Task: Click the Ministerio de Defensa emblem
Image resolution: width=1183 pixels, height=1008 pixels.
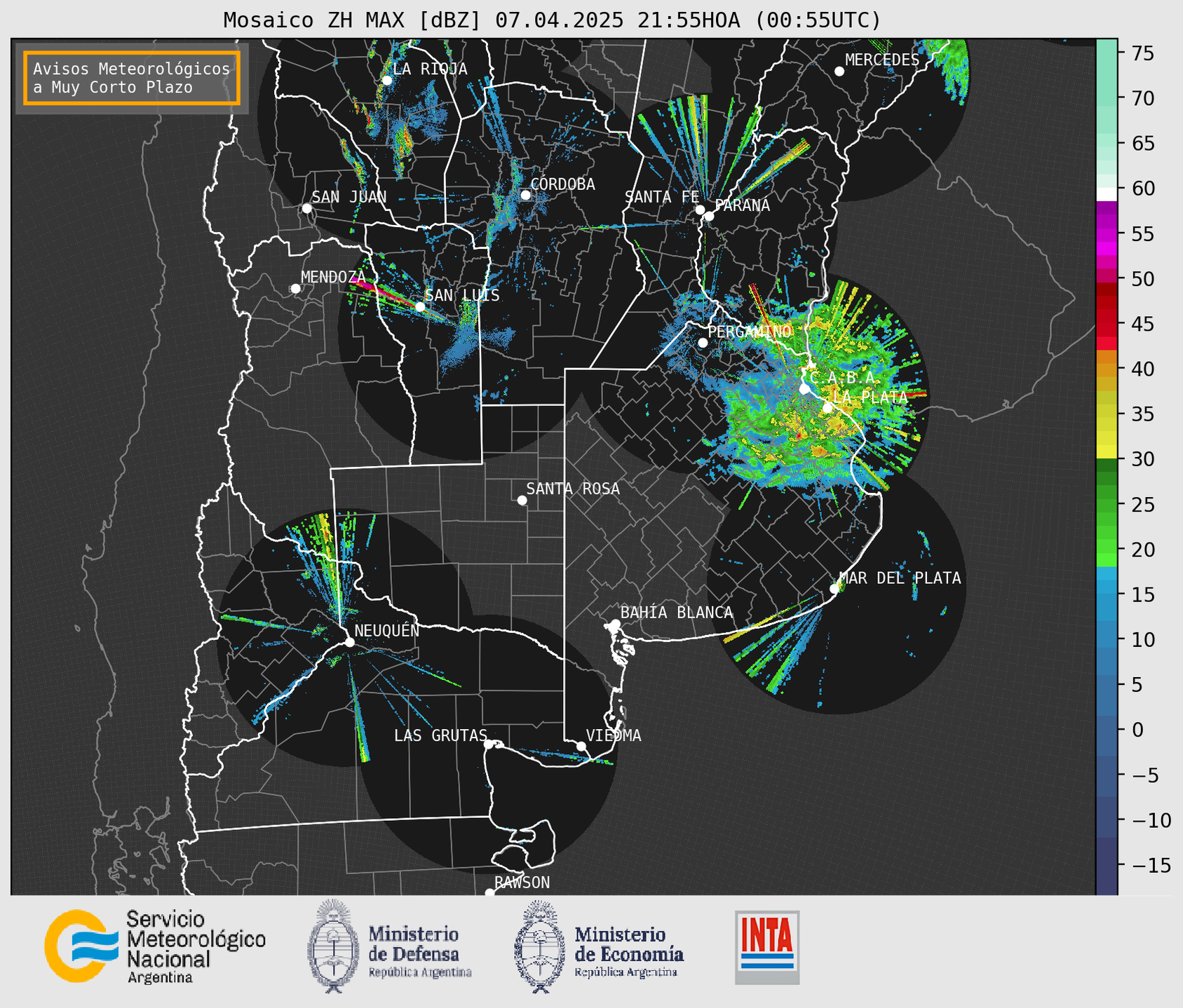Action: 333,946
